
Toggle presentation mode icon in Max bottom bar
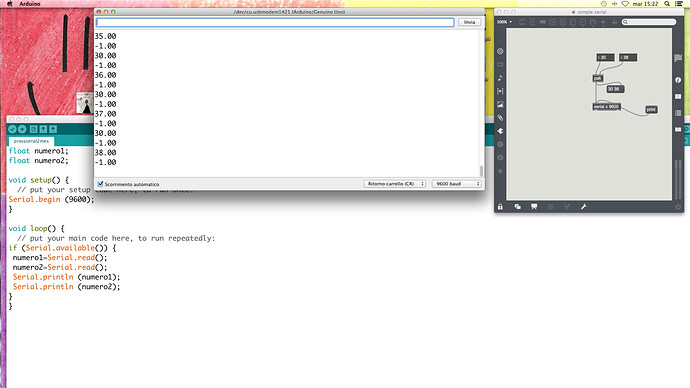tap(534, 207)
